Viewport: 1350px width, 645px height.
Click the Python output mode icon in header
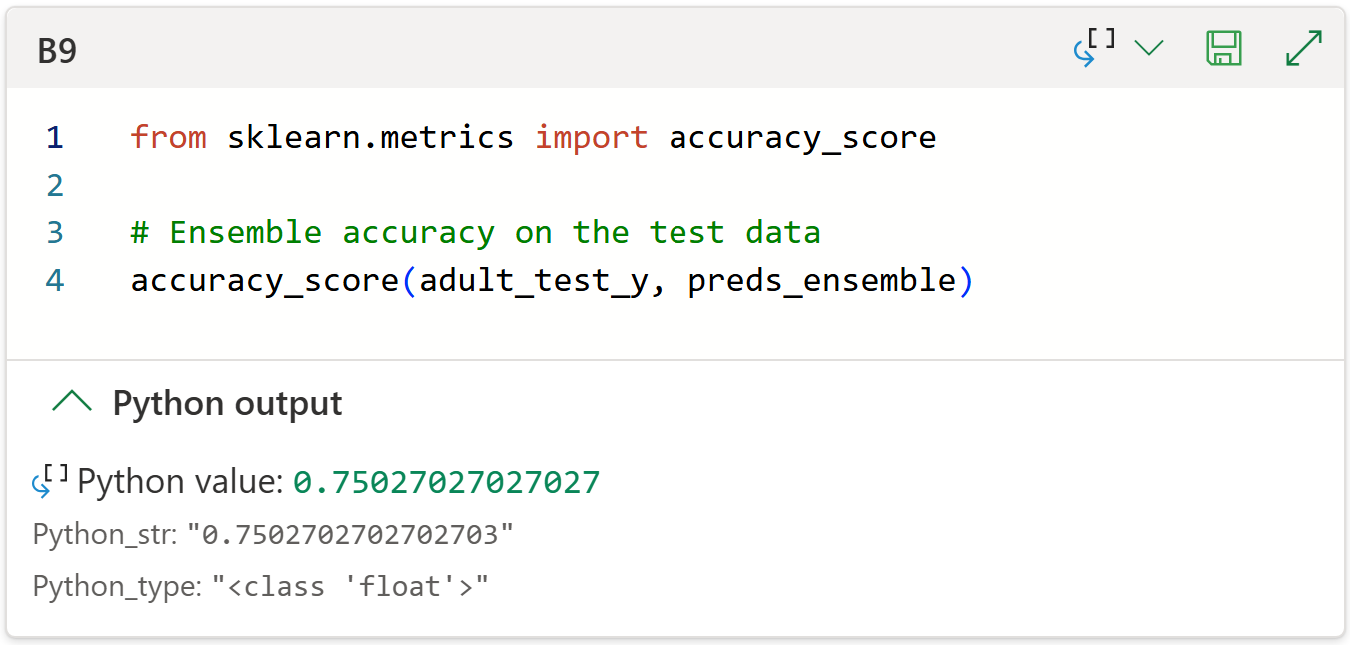click(1094, 47)
